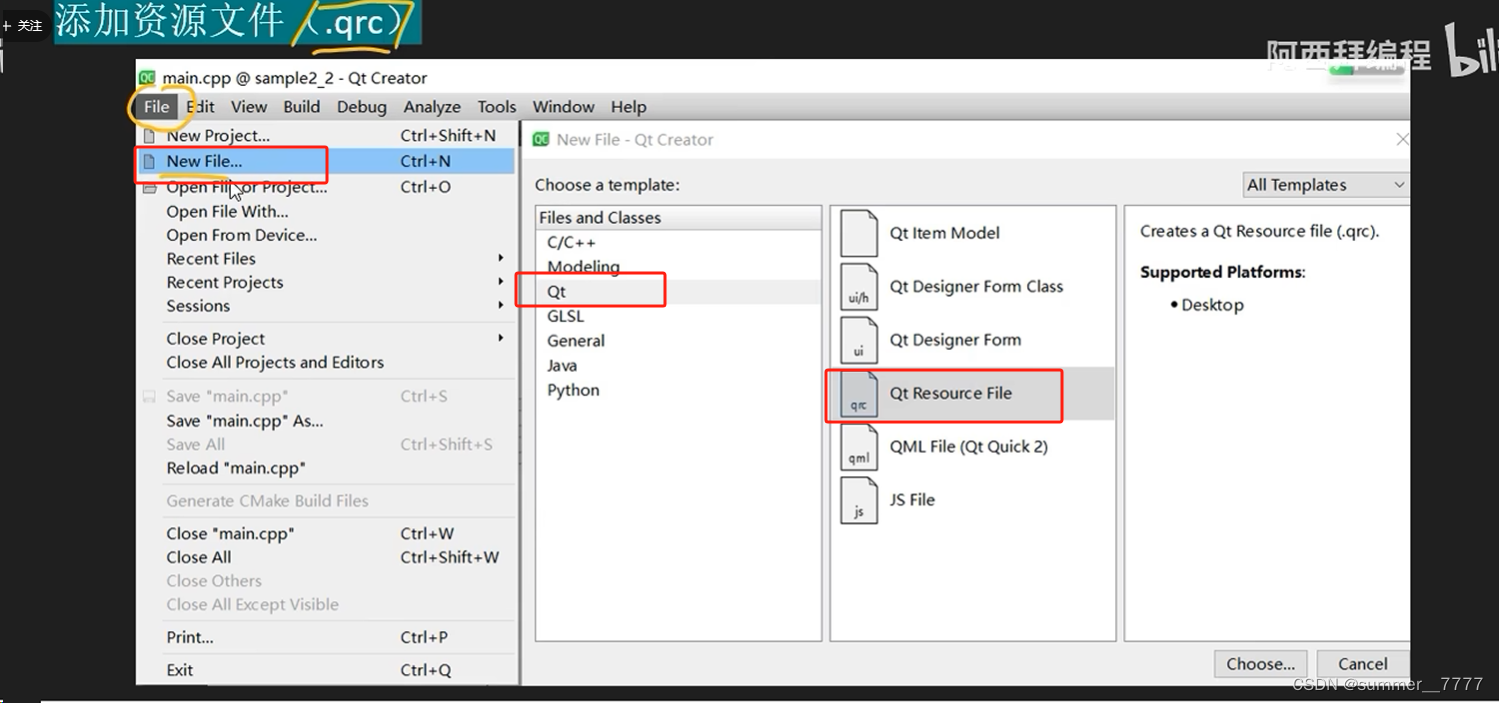This screenshot has height=703, width=1499.
Task: Choose Close All Projects and Editors
Action: point(326,362)
